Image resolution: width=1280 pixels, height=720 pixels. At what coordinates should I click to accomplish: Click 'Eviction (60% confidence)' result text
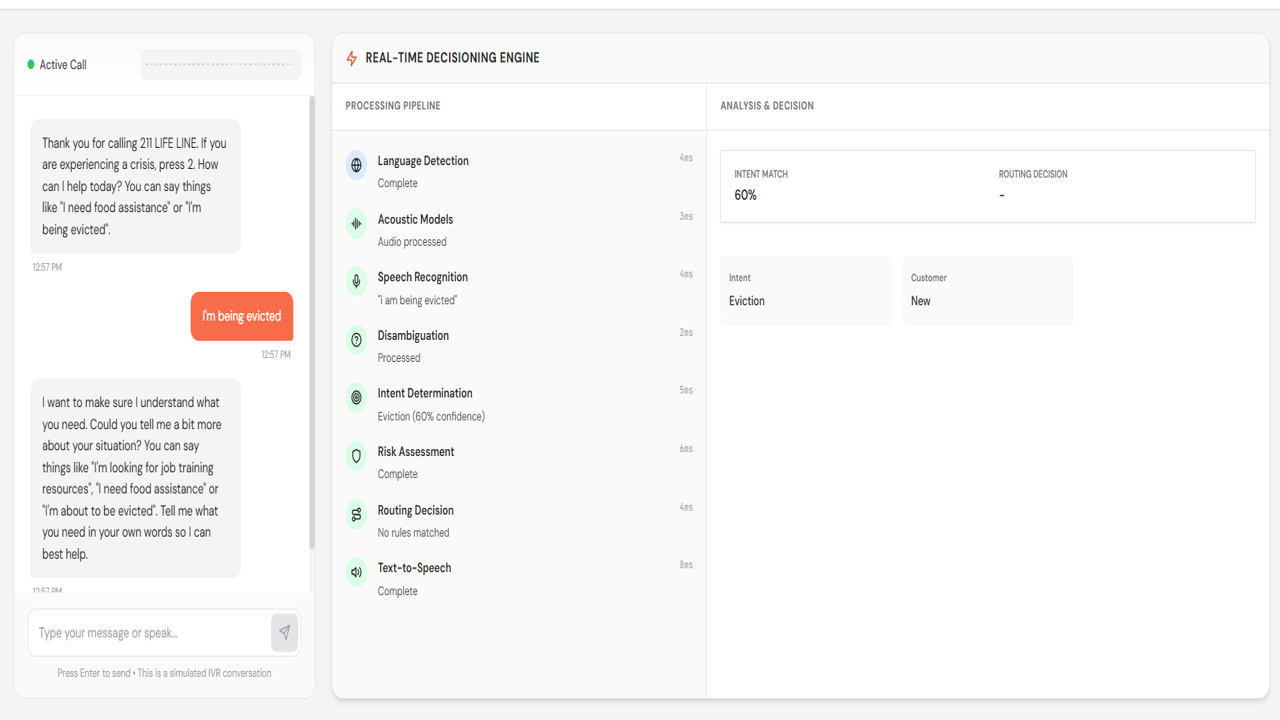pyautogui.click(x=431, y=416)
